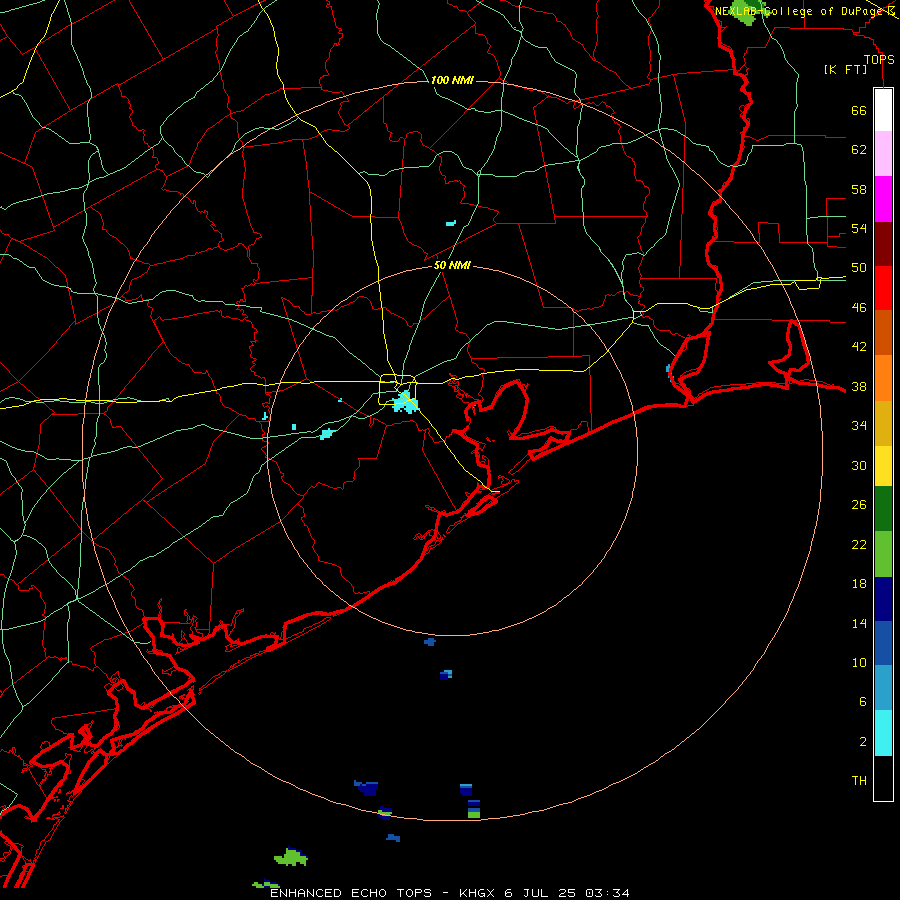Click the legend value 62
Viewport: 900px width, 900px height.
tap(859, 149)
